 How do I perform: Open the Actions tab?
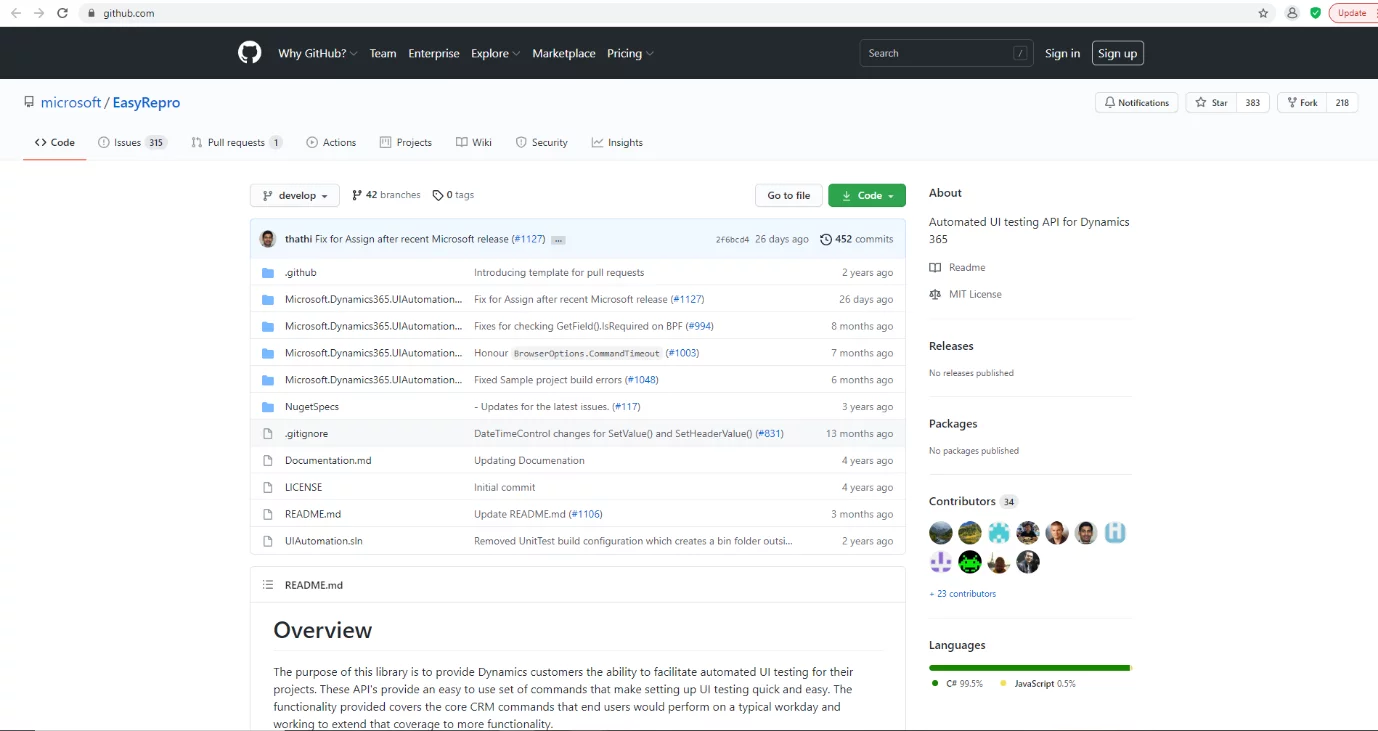tap(331, 143)
